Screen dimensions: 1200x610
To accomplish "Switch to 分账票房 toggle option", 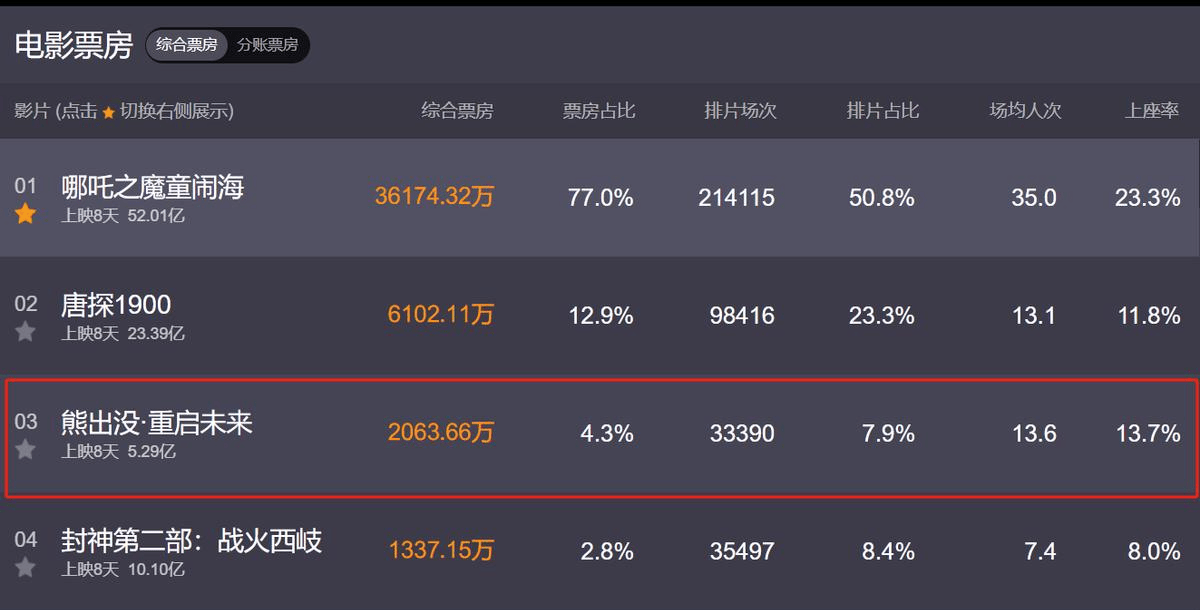I will point(267,45).
